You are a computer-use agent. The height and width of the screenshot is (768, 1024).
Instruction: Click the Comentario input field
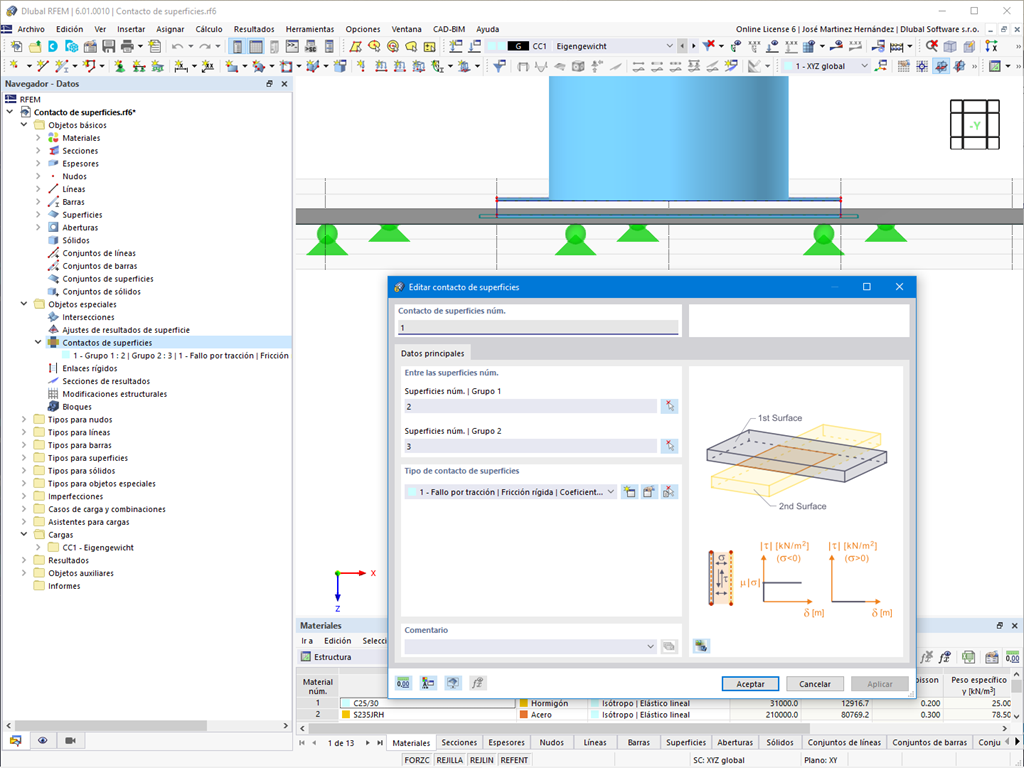[530, 647]
